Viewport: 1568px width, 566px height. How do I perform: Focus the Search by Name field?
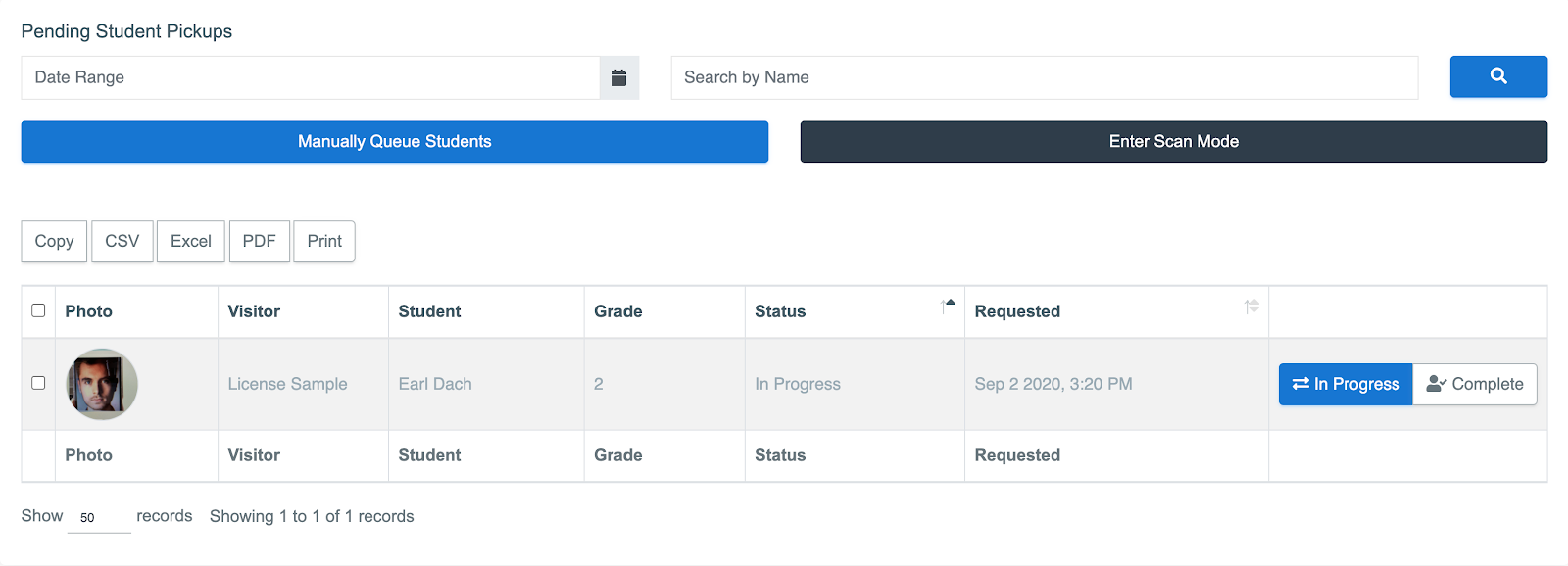(x=1044, y=77)
